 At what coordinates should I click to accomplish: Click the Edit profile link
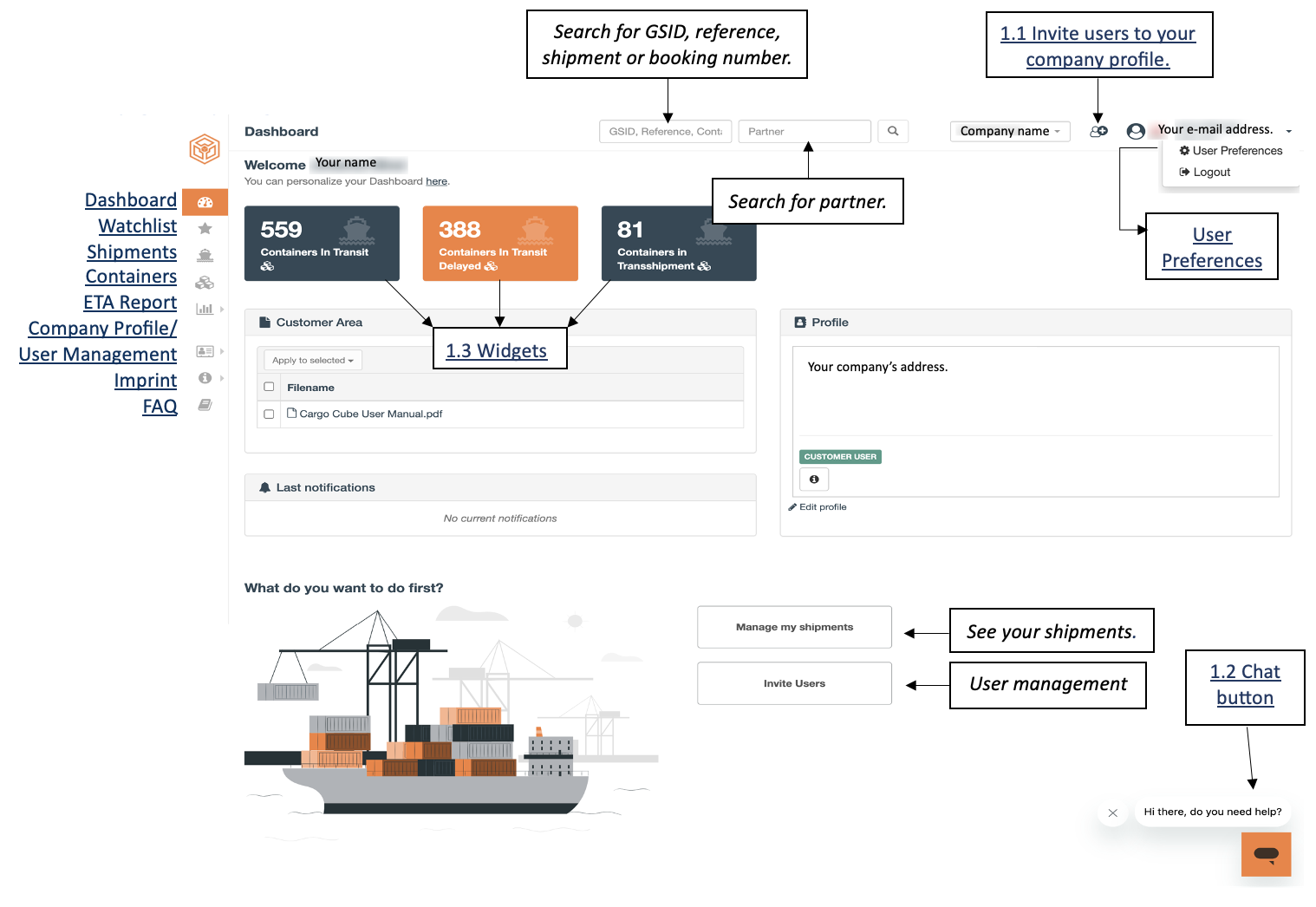(818, 507)
